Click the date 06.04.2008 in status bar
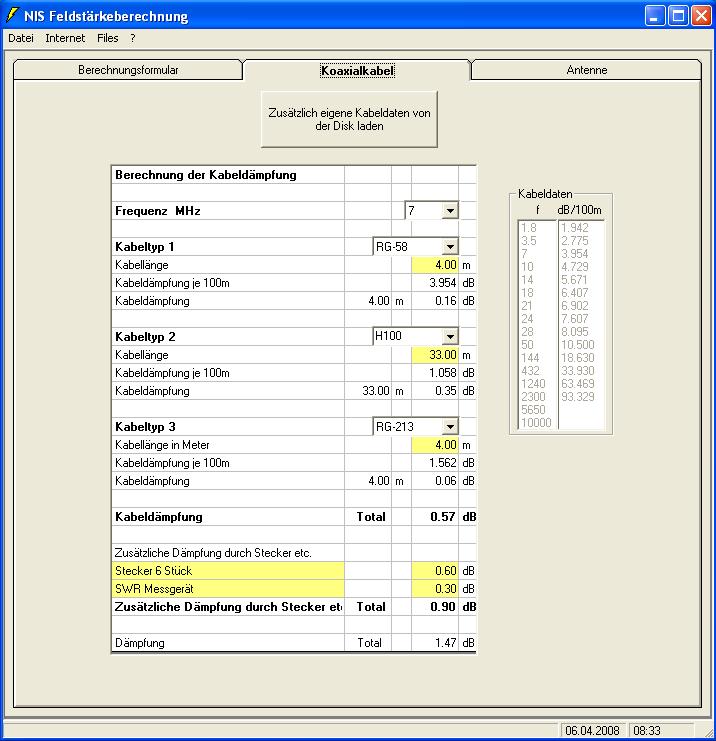The image size is (716, 741). [593, 731]
